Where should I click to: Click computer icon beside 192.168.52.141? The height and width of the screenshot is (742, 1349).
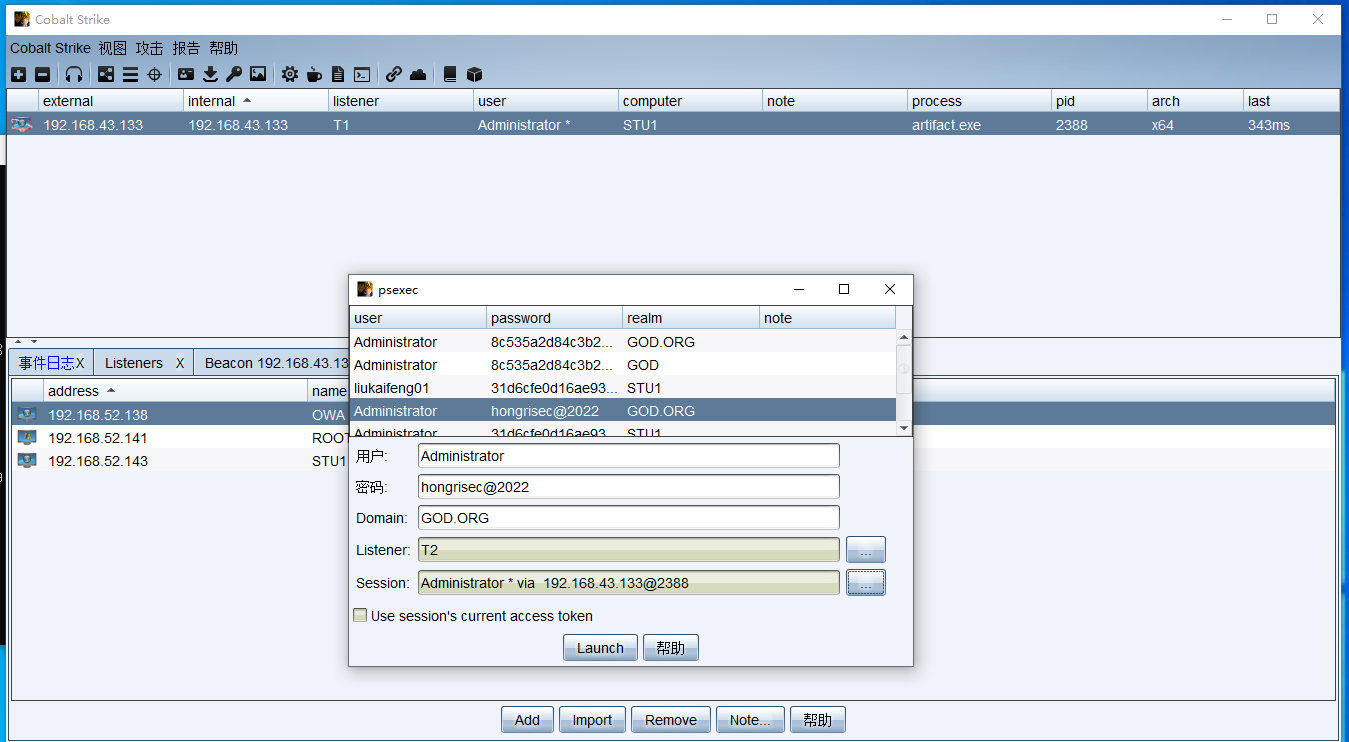click(x=27, y=437)
